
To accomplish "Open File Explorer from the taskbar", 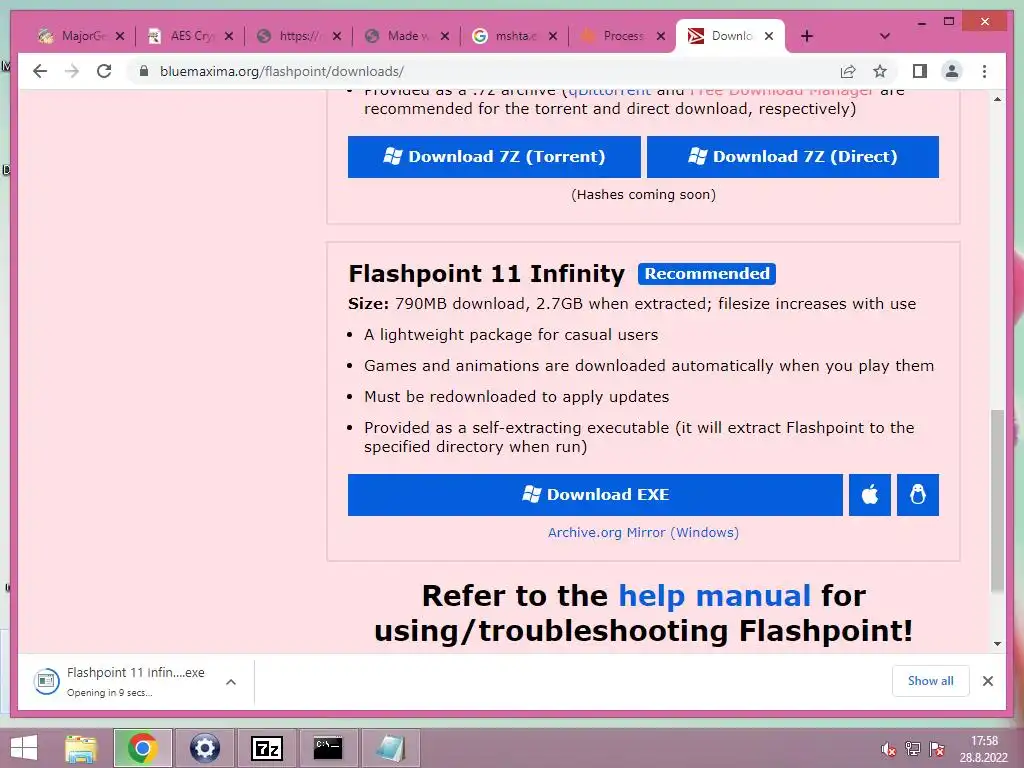I will click(81, 748).
